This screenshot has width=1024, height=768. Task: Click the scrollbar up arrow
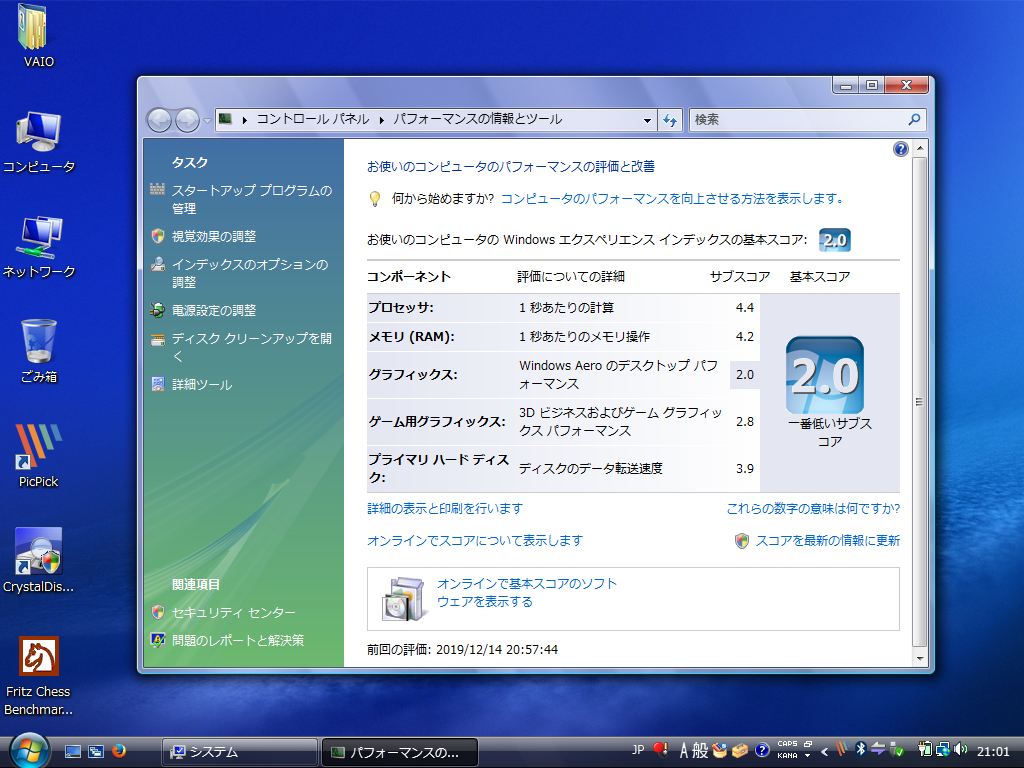point(920,148)
